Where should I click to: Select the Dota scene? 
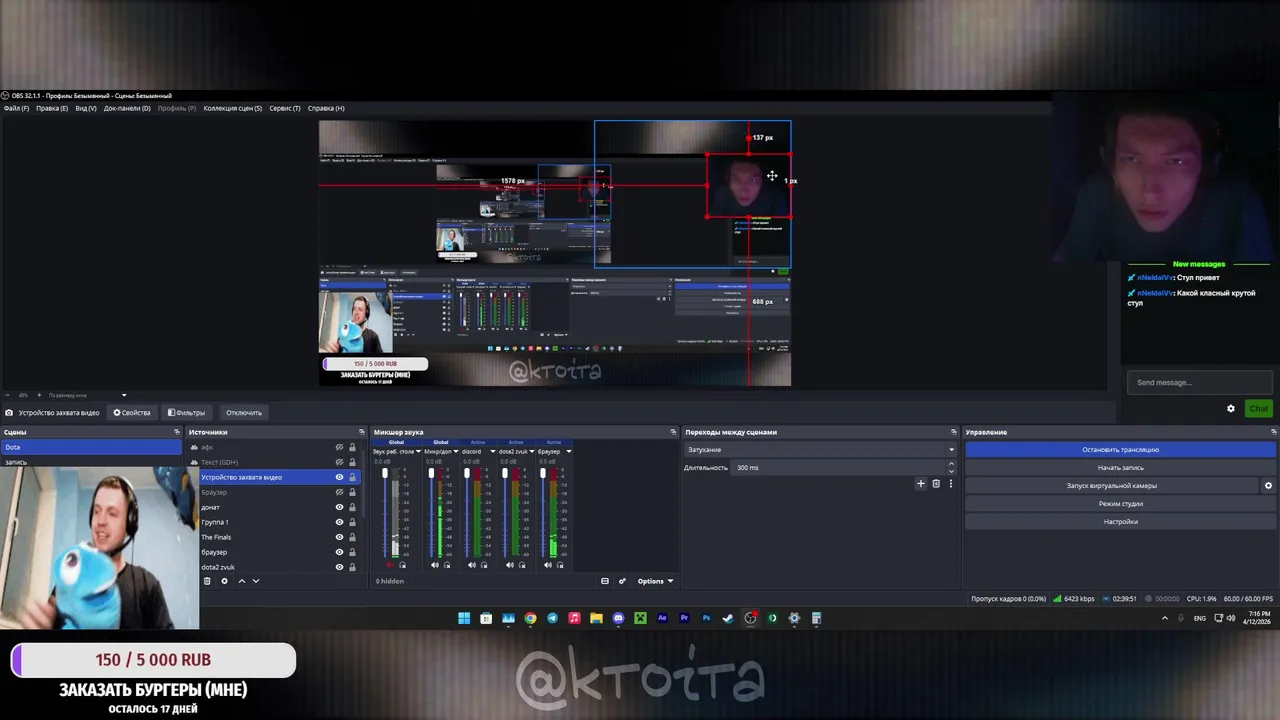tap(90, 447)
